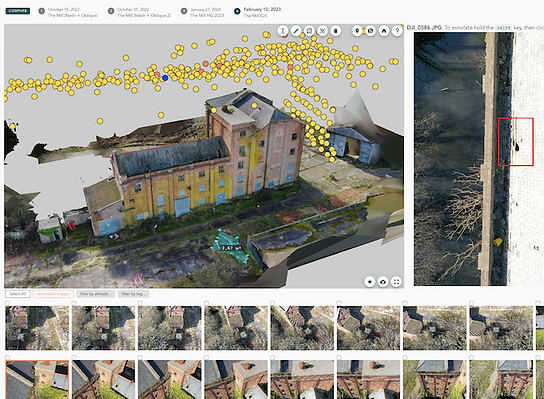The width and height of the screenshot is (544, 399).
Task: Tick checkbox of seventh thumbnail in upper row
Action: 405,303
